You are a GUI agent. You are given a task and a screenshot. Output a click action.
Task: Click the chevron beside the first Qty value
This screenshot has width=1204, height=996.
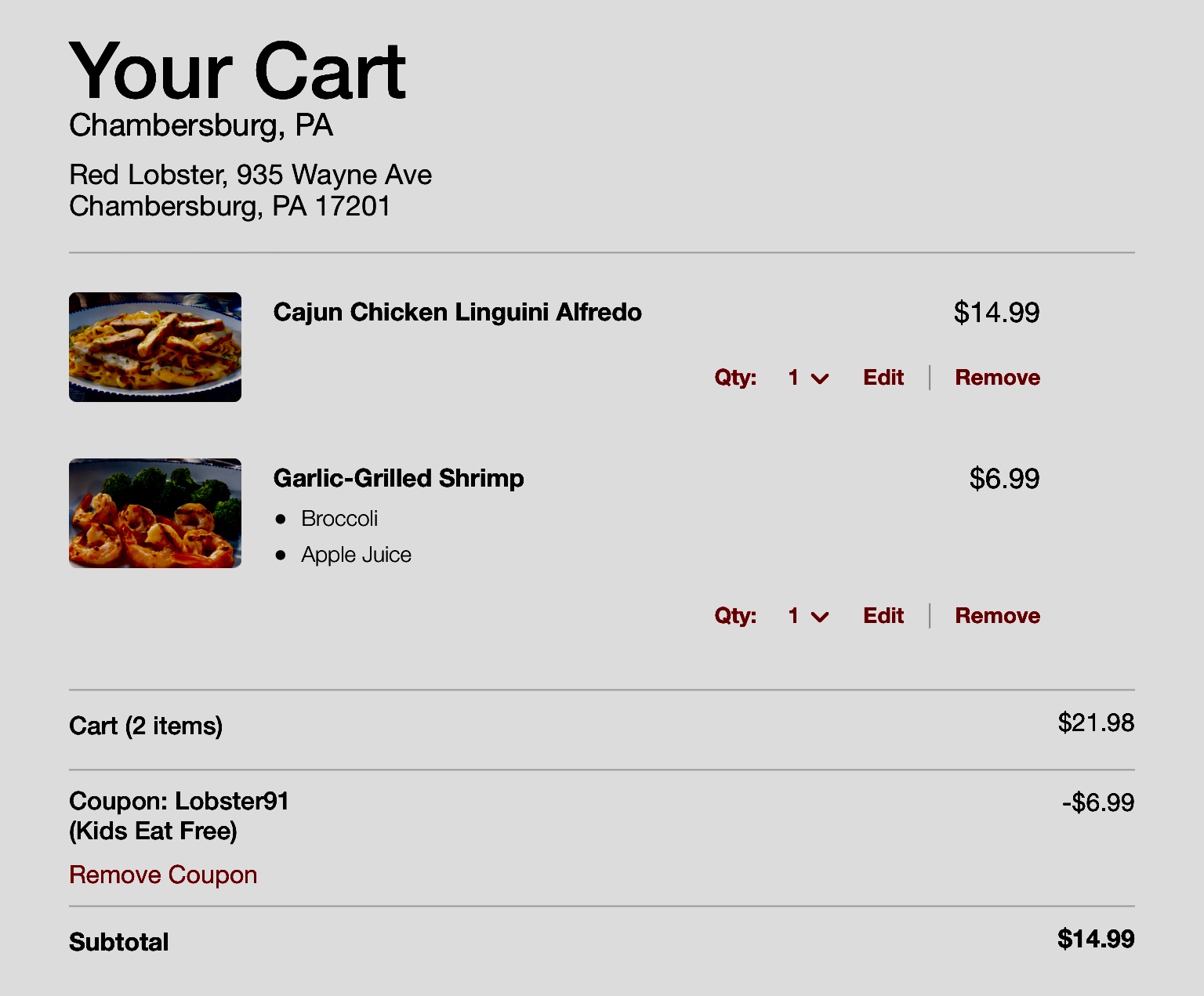(820, 379)
